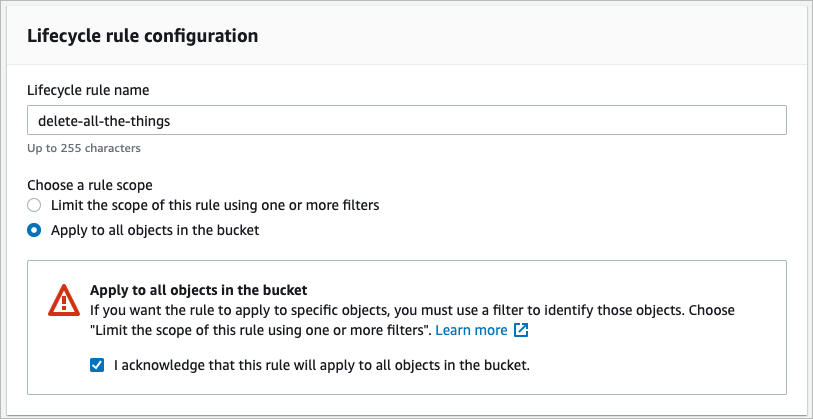Select the "Limit the scope" radio button
Image resolution: width=813 pixels, height=419 pixels.
(x=34, y=205)
